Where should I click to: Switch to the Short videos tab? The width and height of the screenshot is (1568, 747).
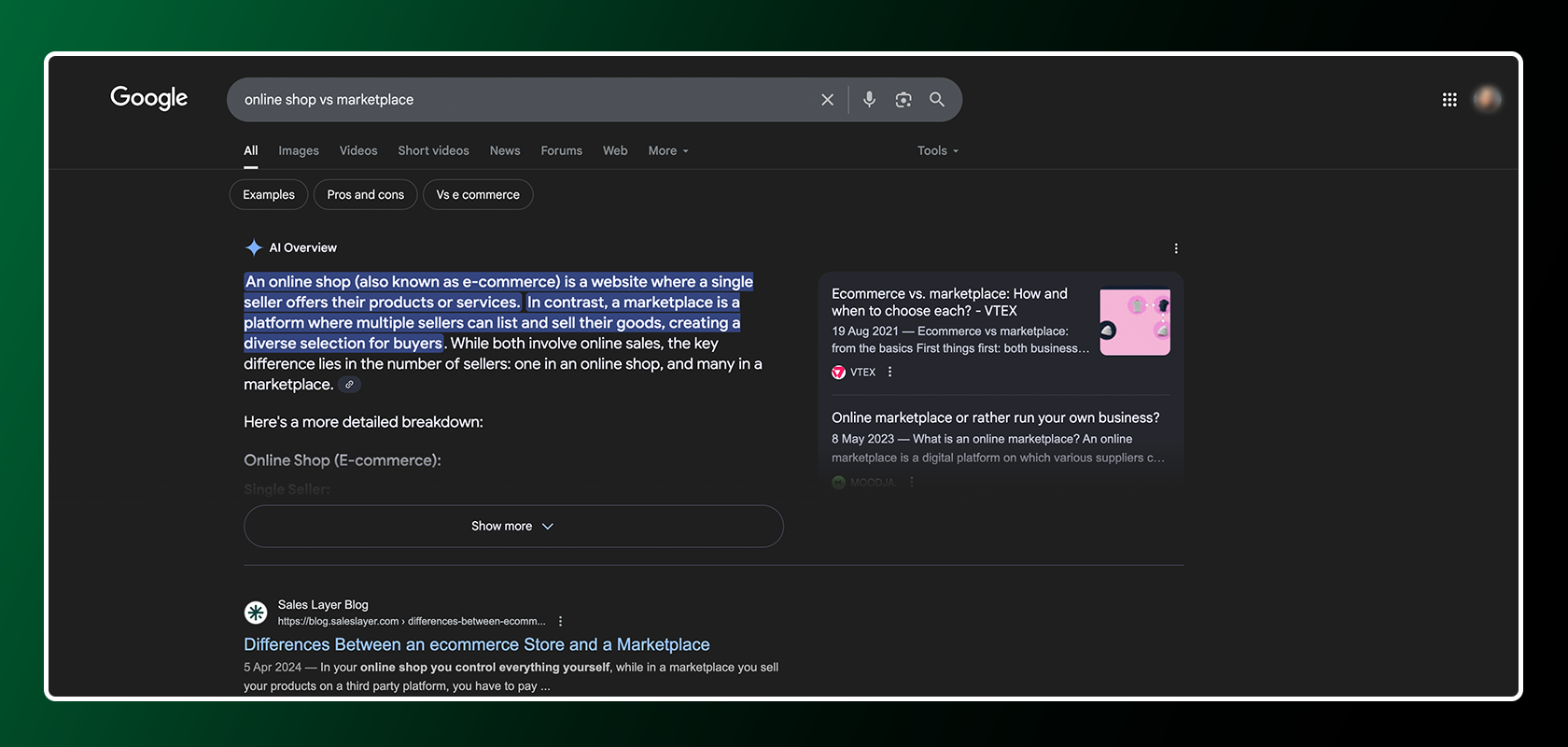[434, 150]
